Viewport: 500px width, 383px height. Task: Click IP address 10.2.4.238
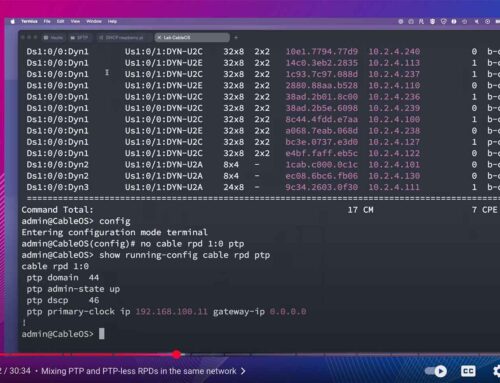394,131
